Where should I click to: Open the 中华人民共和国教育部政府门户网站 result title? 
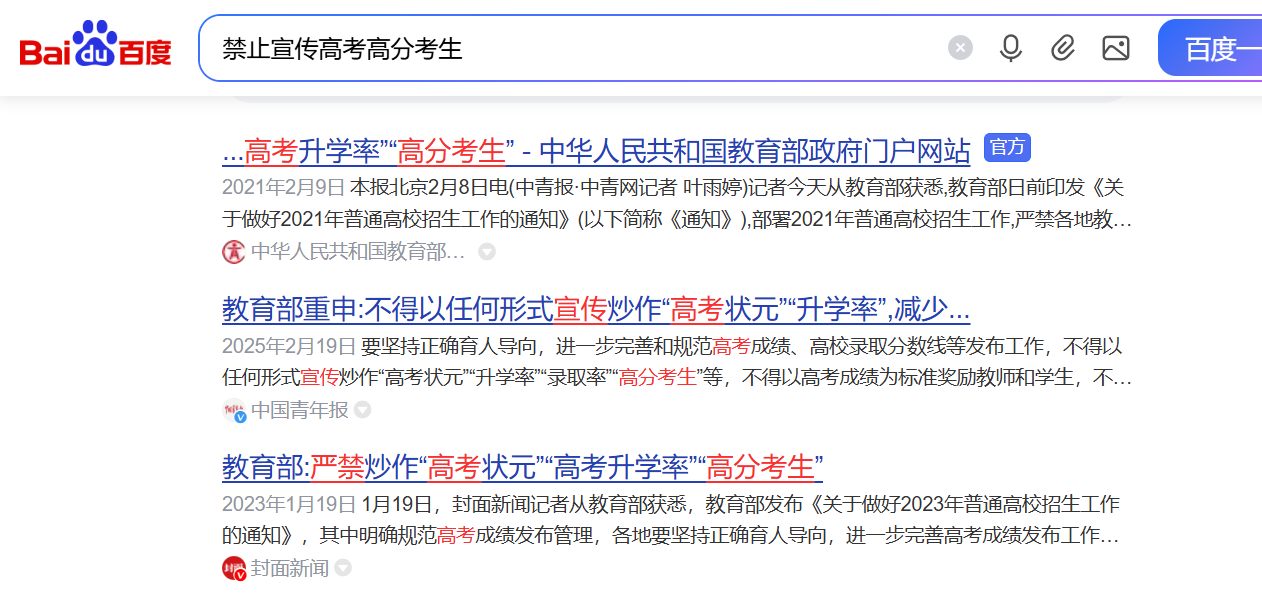pyautogui.click(x=596, y=151)
